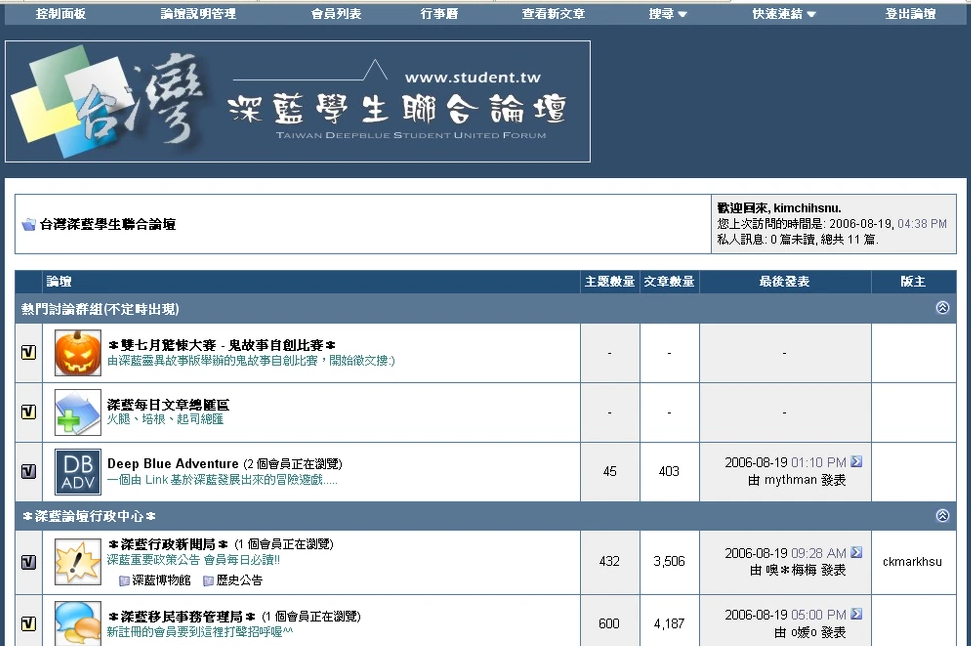This screenshot has height=646, width=971.
Task: Go to last post arrow by mythman
Action: pyautogui.click(x=856, y=462)
